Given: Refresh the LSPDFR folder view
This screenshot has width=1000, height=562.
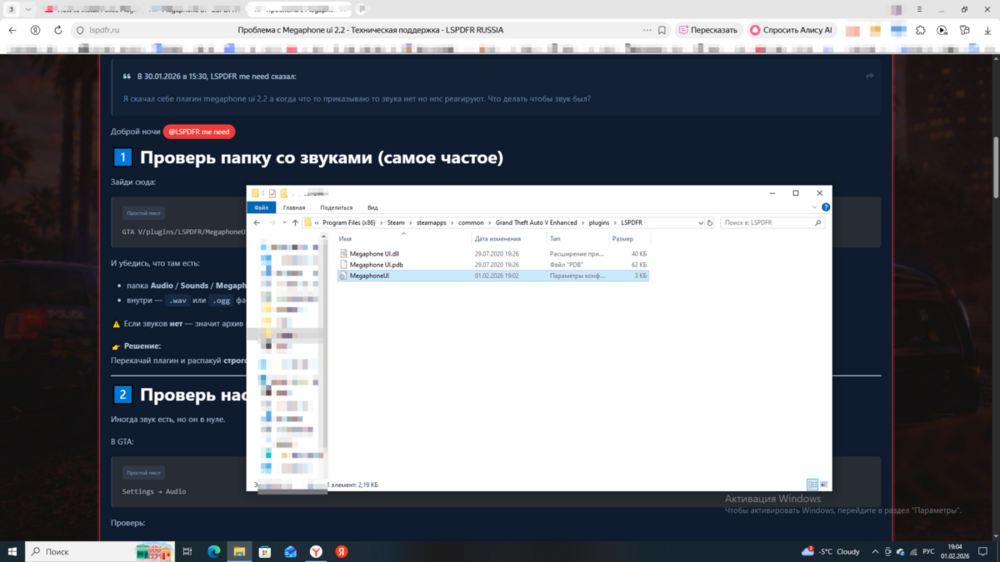Looking at the screenshot, I should 710,223.
